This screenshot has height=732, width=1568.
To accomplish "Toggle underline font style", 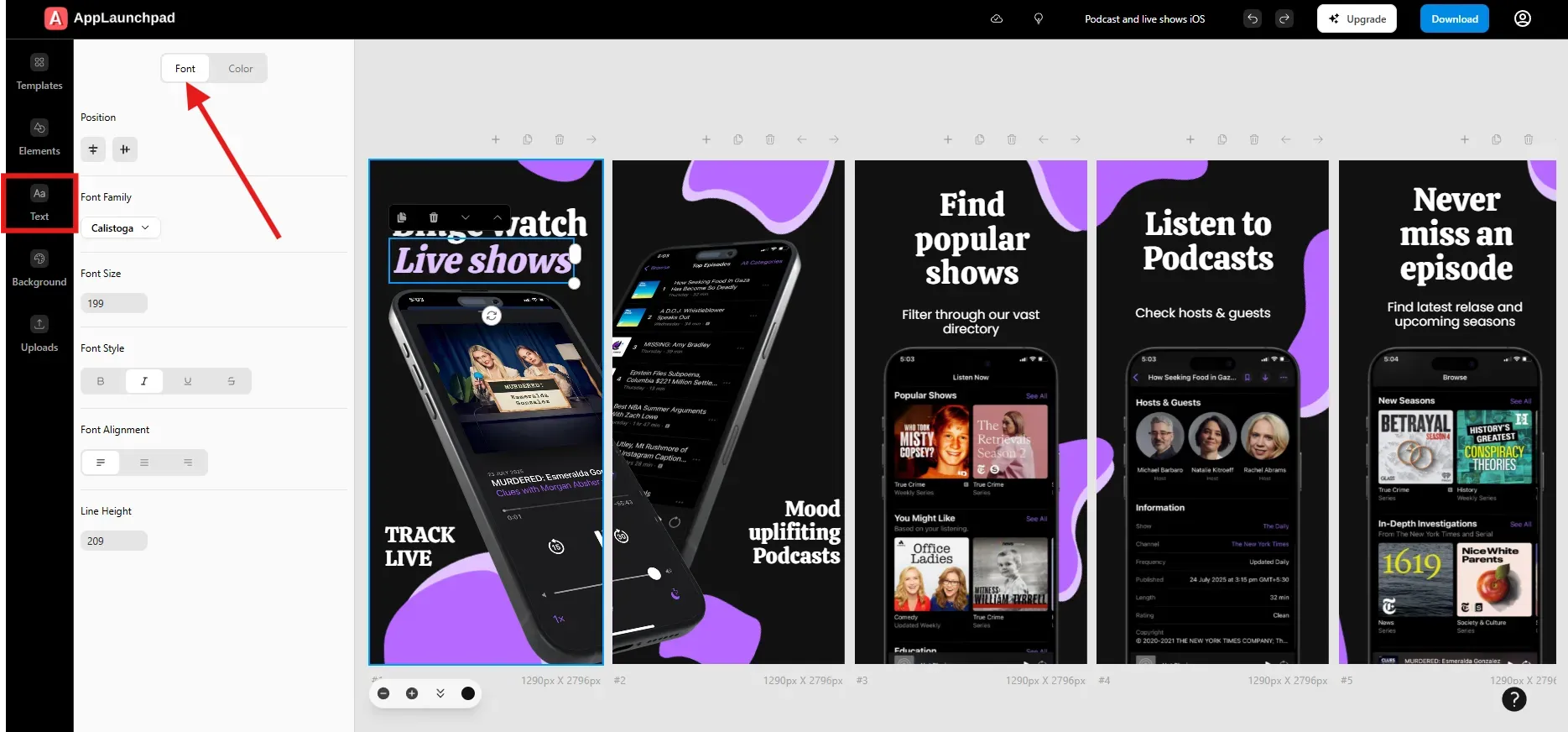I will pyautogui.click(x=187, y=381).
